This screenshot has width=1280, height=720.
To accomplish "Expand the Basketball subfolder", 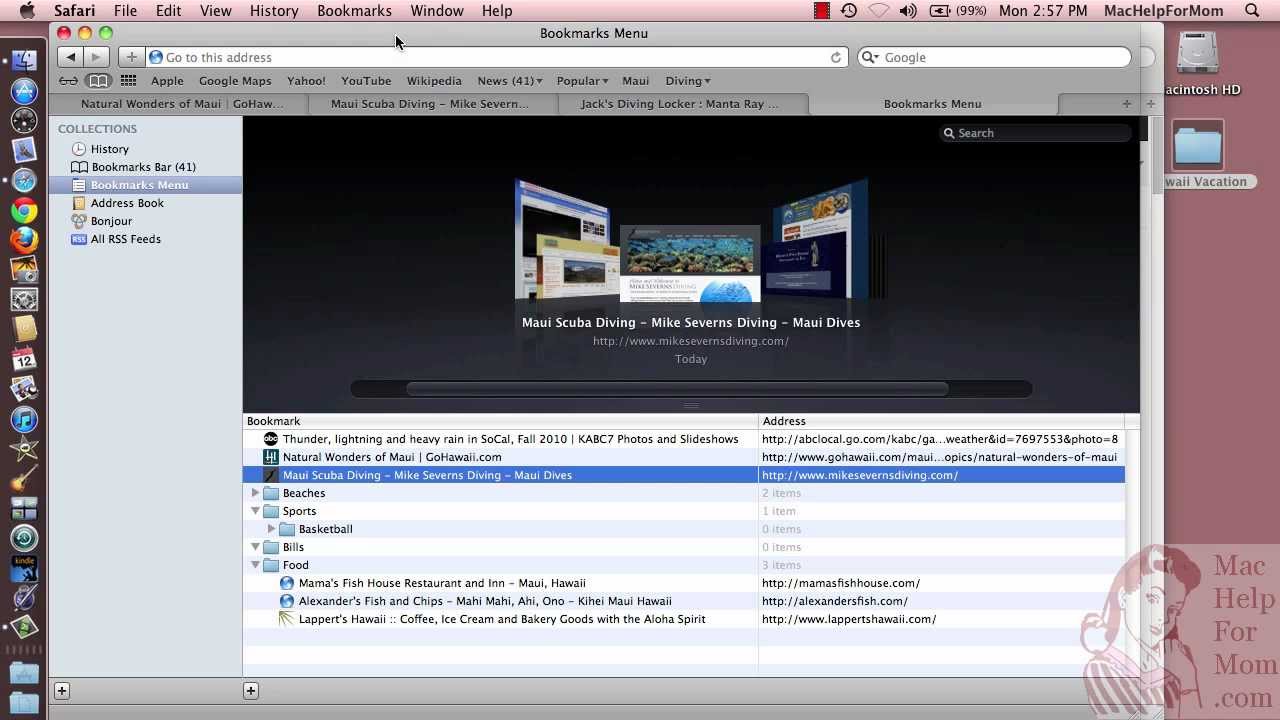I will tap(271, 529).
